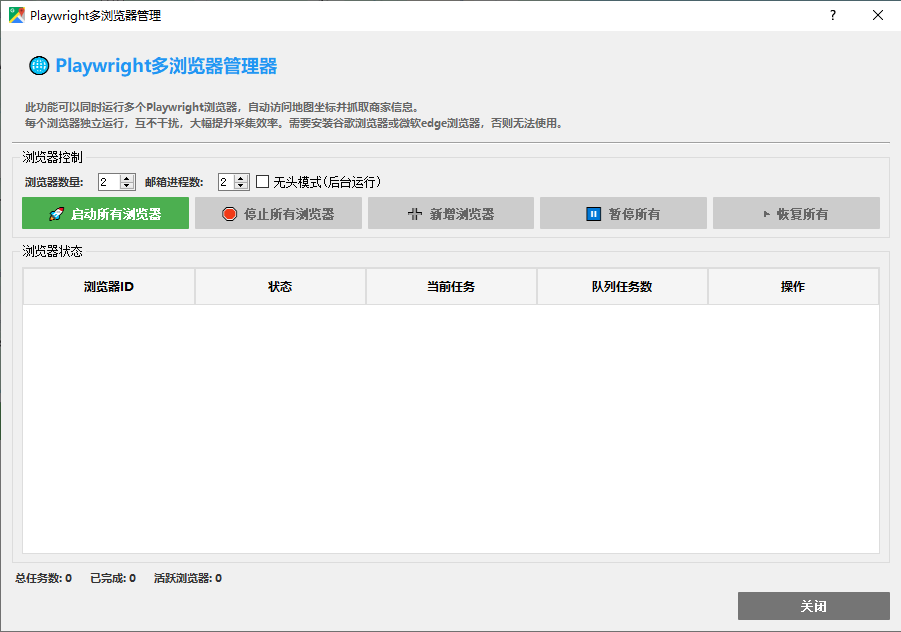
Task: Close the window with the X button
Action: pos(877,16)
